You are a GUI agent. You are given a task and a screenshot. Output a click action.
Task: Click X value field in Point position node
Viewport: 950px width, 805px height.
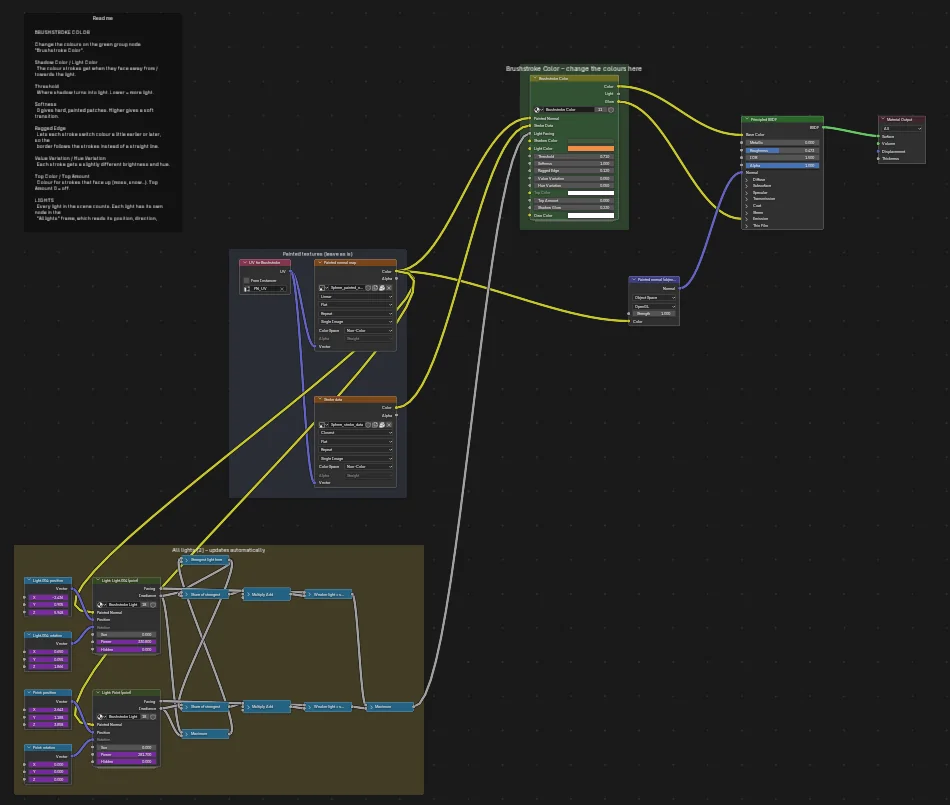[48, 710]
